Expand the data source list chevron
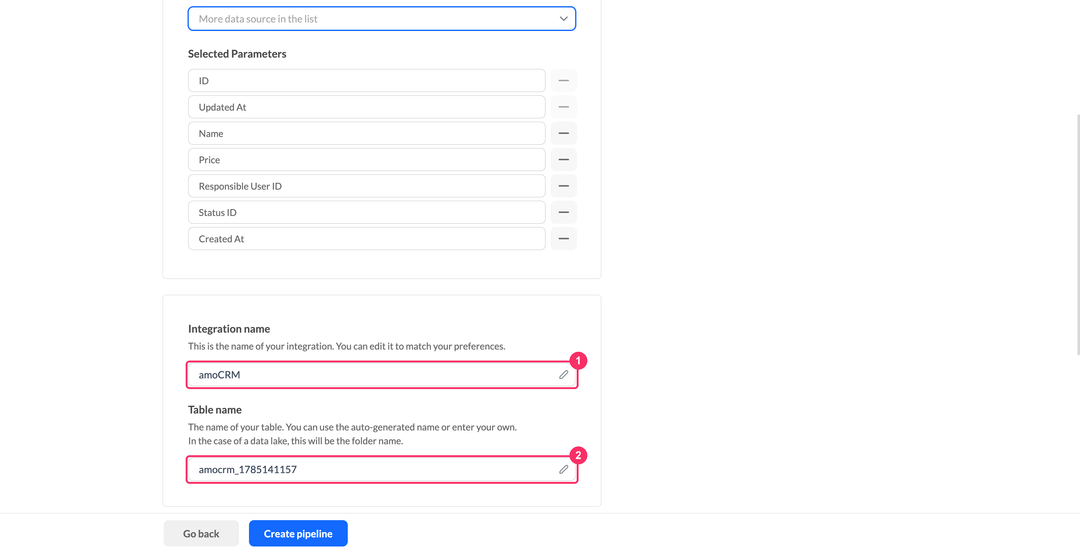The image size is (1080, 553). tap(563, 19)
